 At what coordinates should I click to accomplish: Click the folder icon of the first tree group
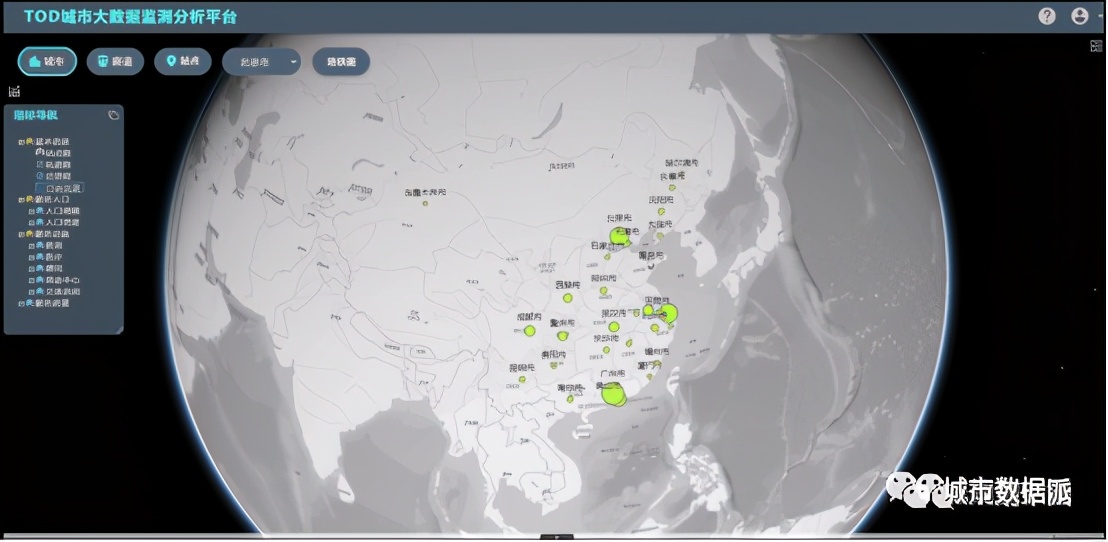tap(30, 141)
